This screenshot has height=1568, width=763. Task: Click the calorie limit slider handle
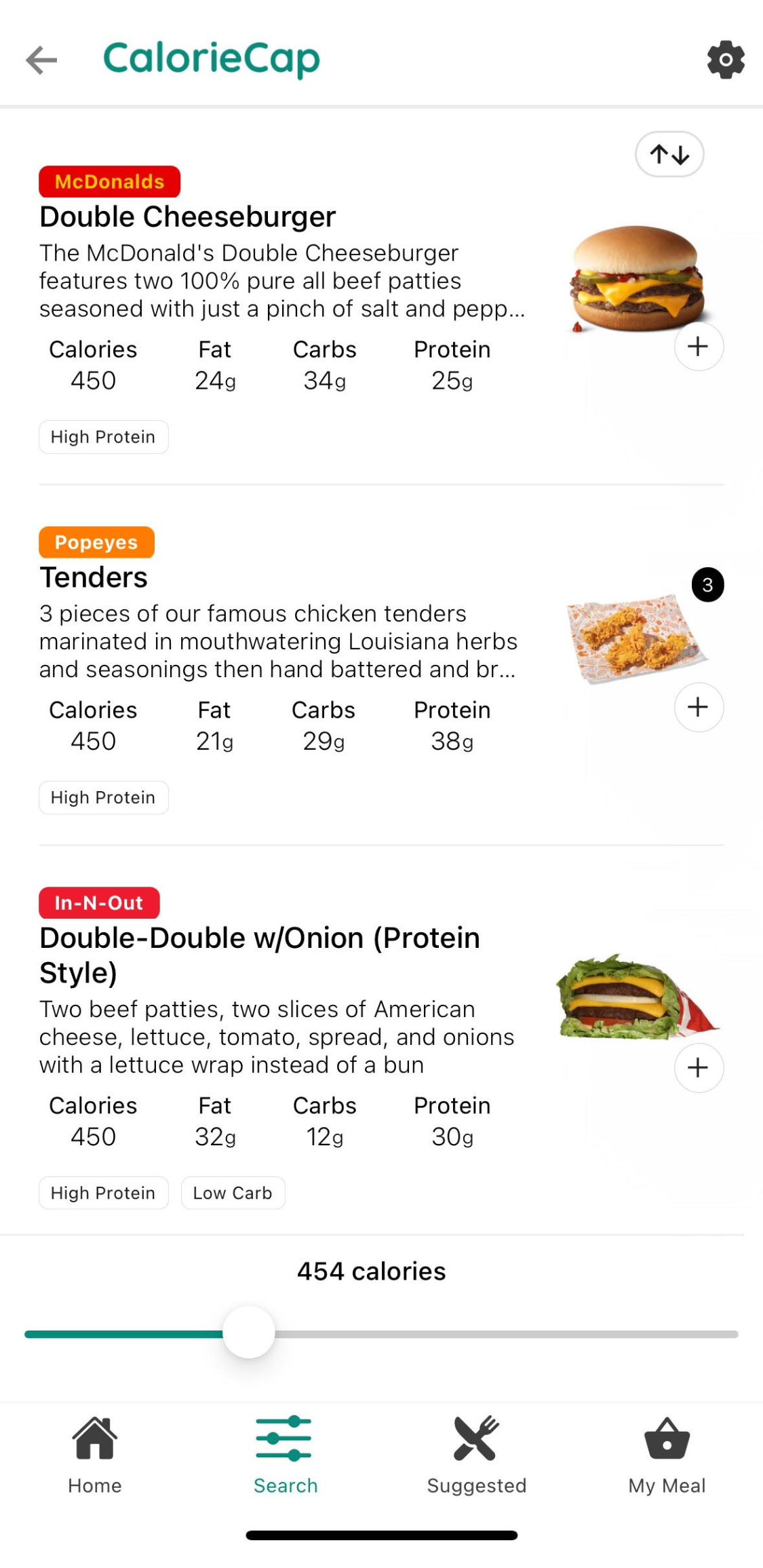pyautogui.click(x=249, y=1333)
